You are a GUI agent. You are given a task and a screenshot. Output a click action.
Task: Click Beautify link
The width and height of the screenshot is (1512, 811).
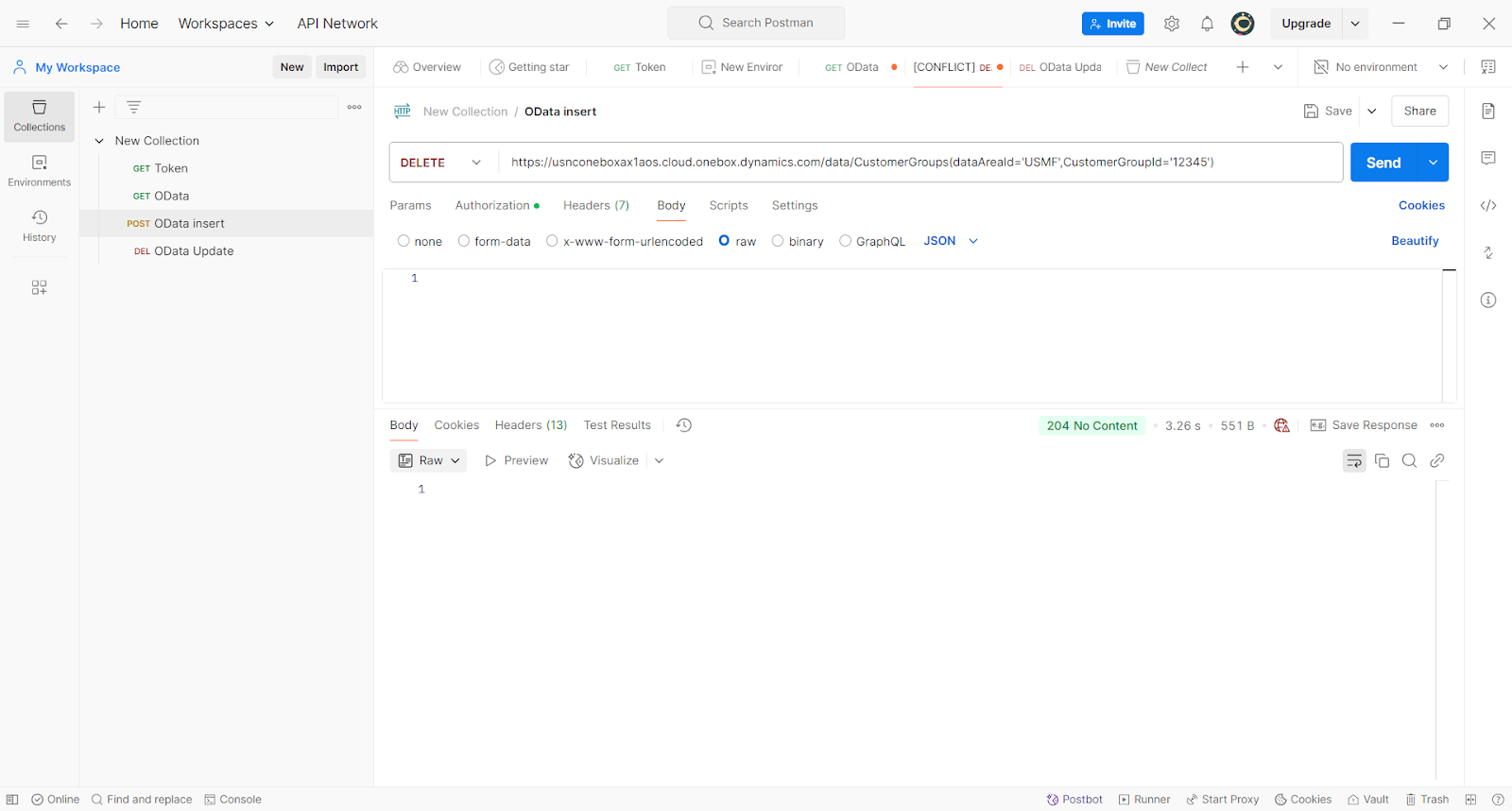pyautogui.click(x=1415, y=241)
